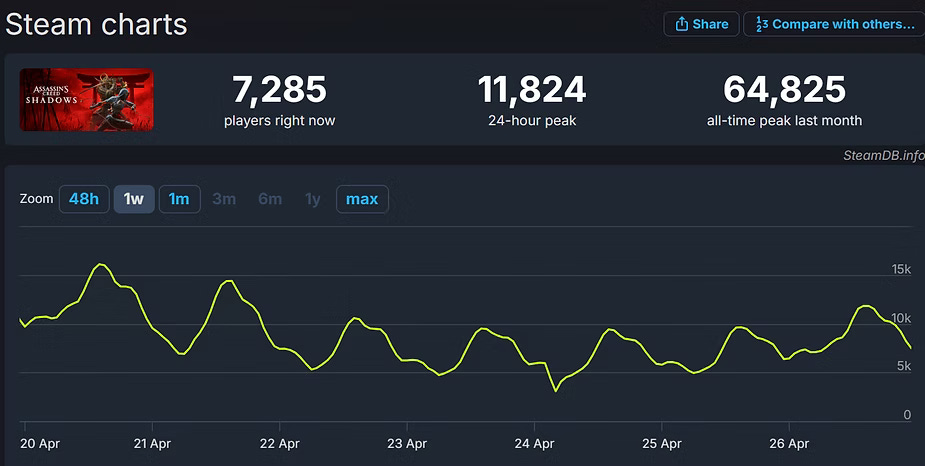Screen dimensions: 925x466
Task: Click the 5k y-axis label
Action: pos(904,366)
